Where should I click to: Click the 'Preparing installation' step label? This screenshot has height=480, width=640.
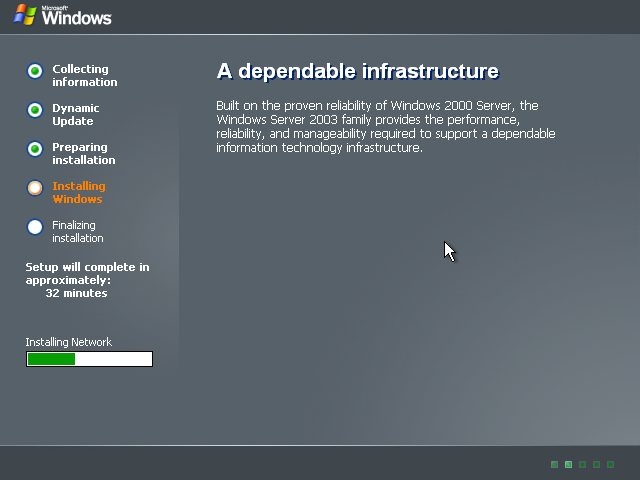point(84,153)
